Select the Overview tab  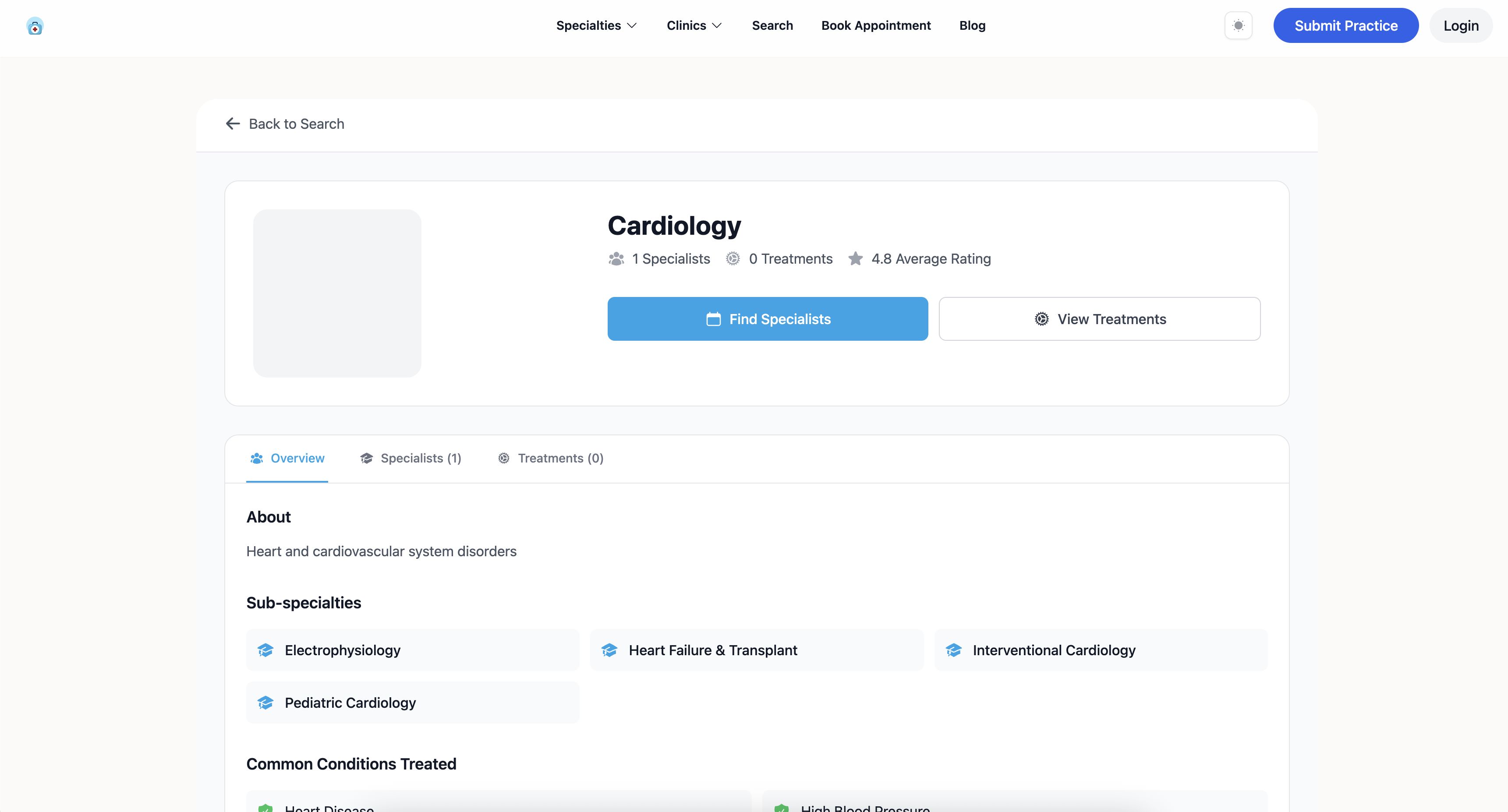click(287, 458)
